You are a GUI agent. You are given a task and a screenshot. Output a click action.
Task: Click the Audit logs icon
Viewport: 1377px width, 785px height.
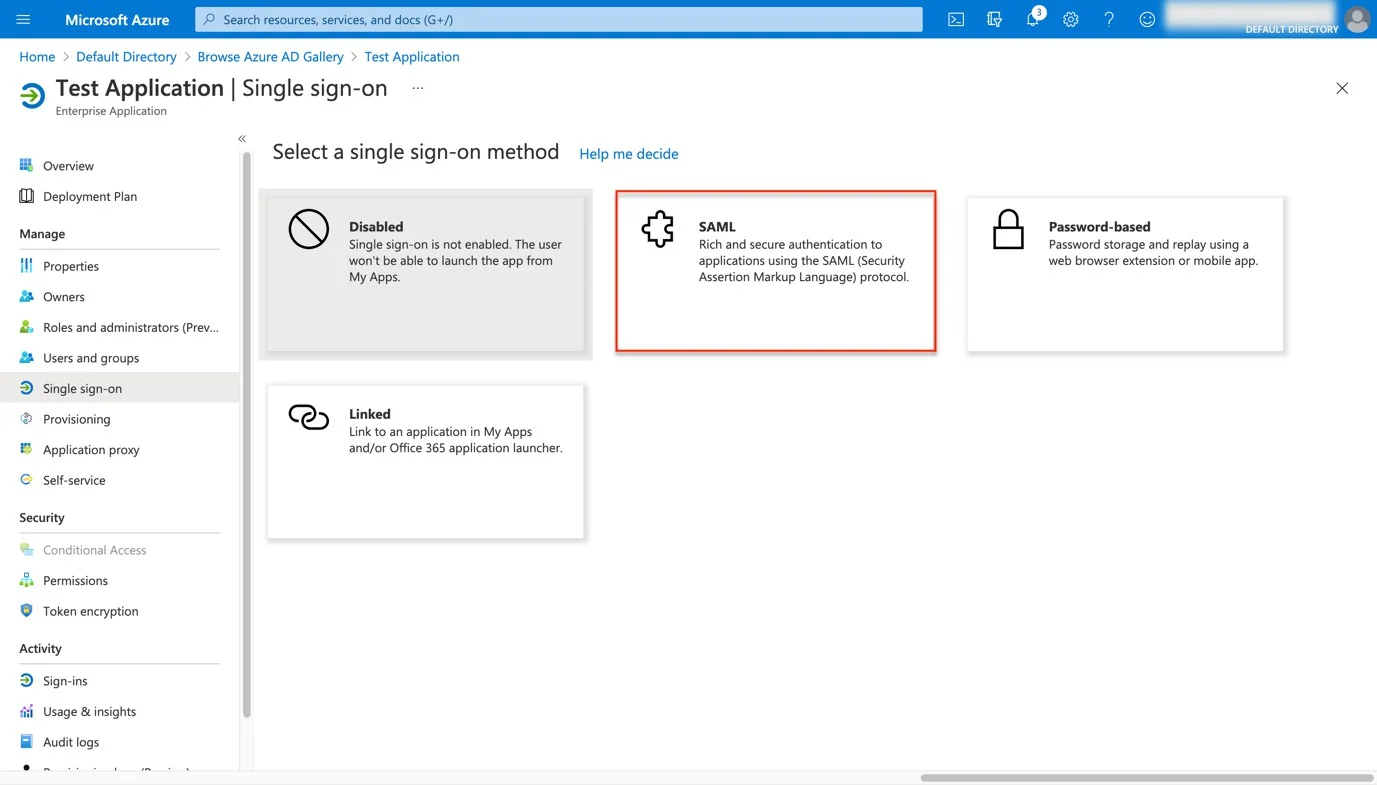(x=27, y=742)
